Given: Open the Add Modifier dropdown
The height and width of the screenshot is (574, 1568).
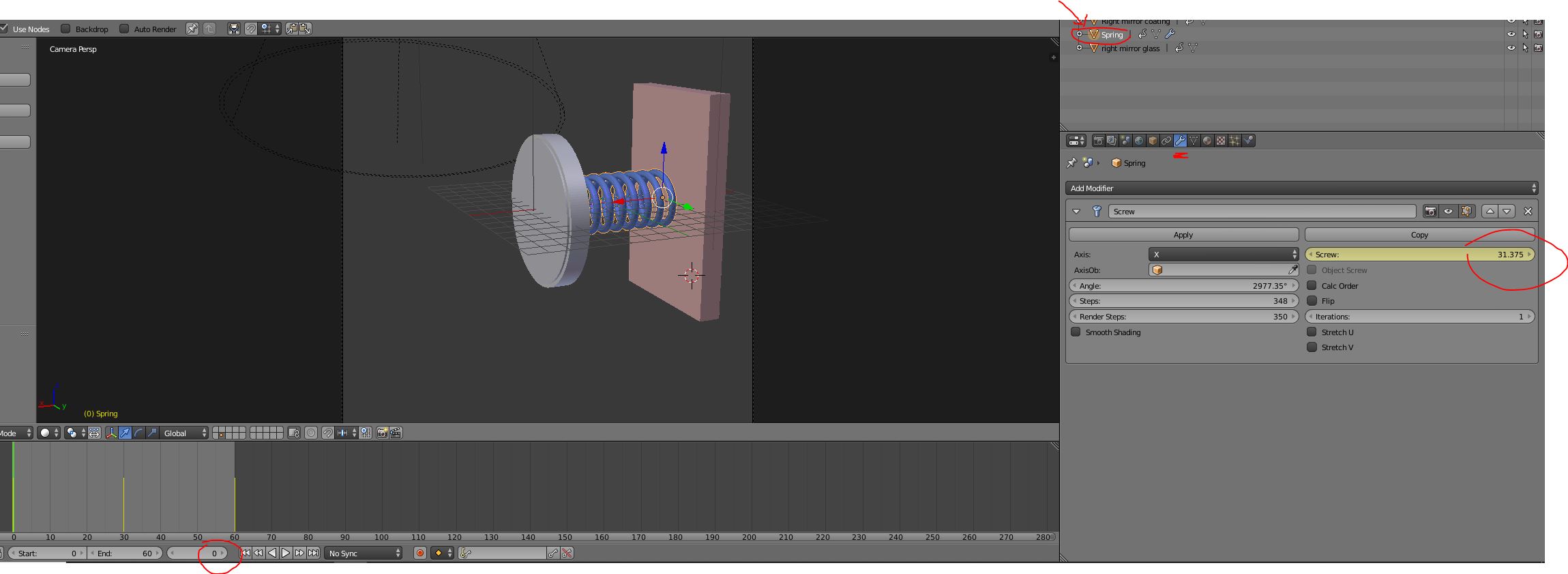Looking at the screenshot, I should pos(1301,188).
